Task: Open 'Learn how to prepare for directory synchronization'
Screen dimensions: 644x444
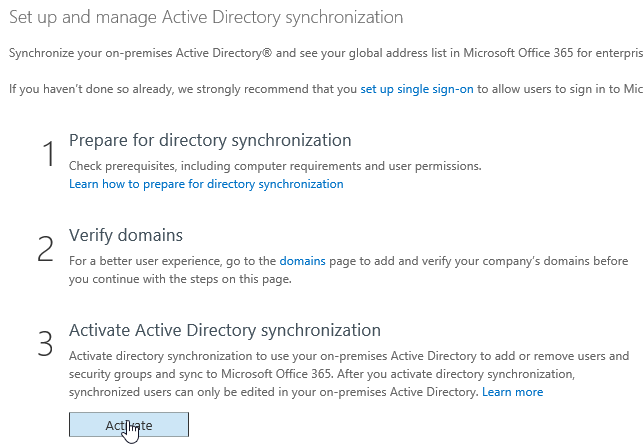Action: click(x=206, y=184)
